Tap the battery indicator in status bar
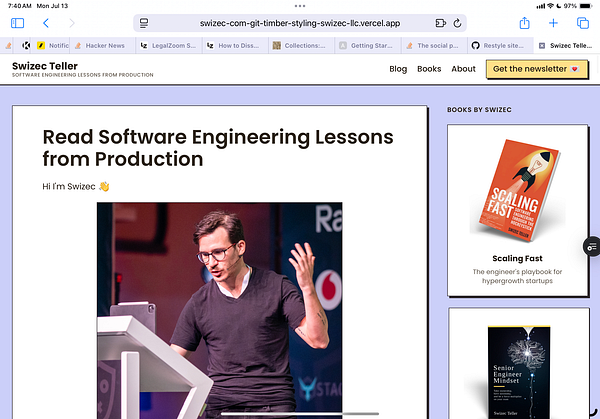Screen dimensions: 600x419 pos(585,6)
